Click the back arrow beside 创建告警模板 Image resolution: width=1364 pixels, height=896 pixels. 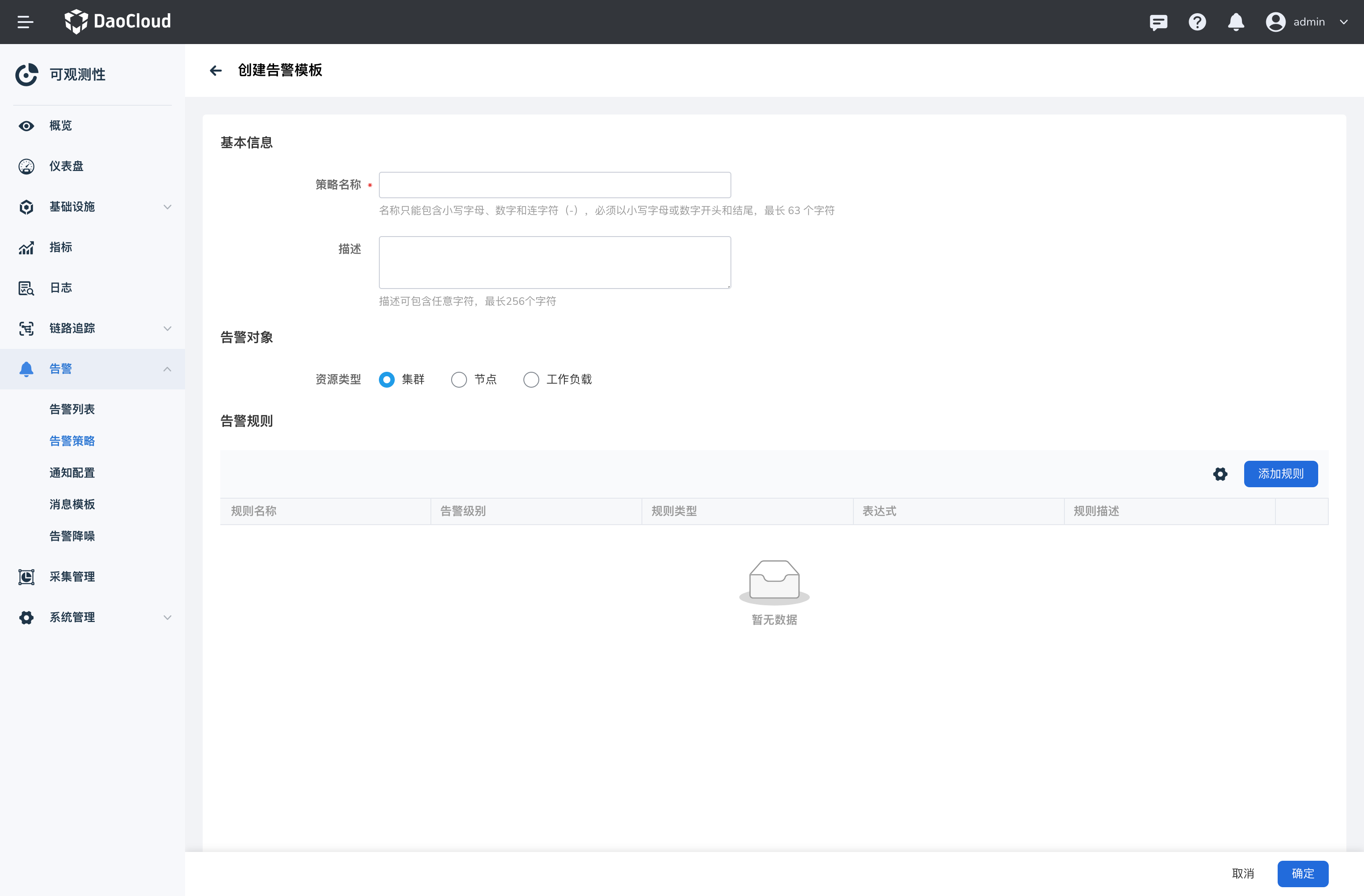215,70
